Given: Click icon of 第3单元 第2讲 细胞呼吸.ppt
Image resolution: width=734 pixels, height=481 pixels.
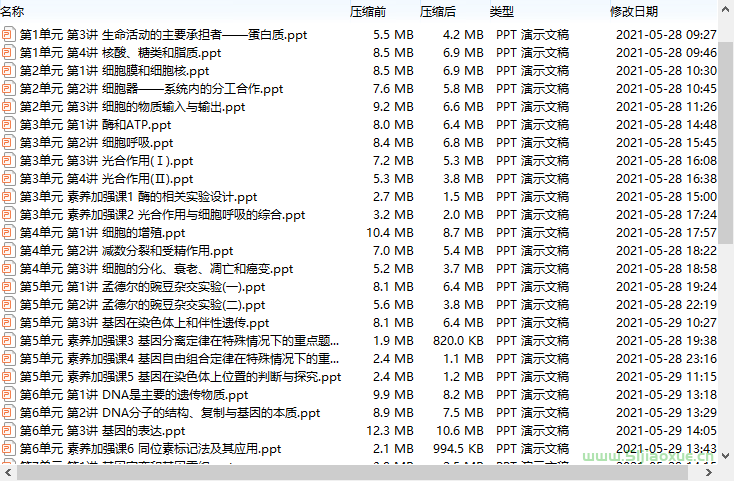Looking at the screenshot, I should tap(8, 143).
